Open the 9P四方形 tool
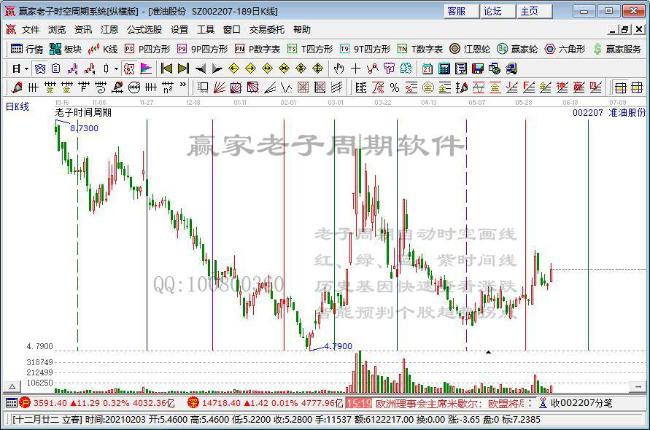This screenshot has width=650, height=430. point(202,49)
